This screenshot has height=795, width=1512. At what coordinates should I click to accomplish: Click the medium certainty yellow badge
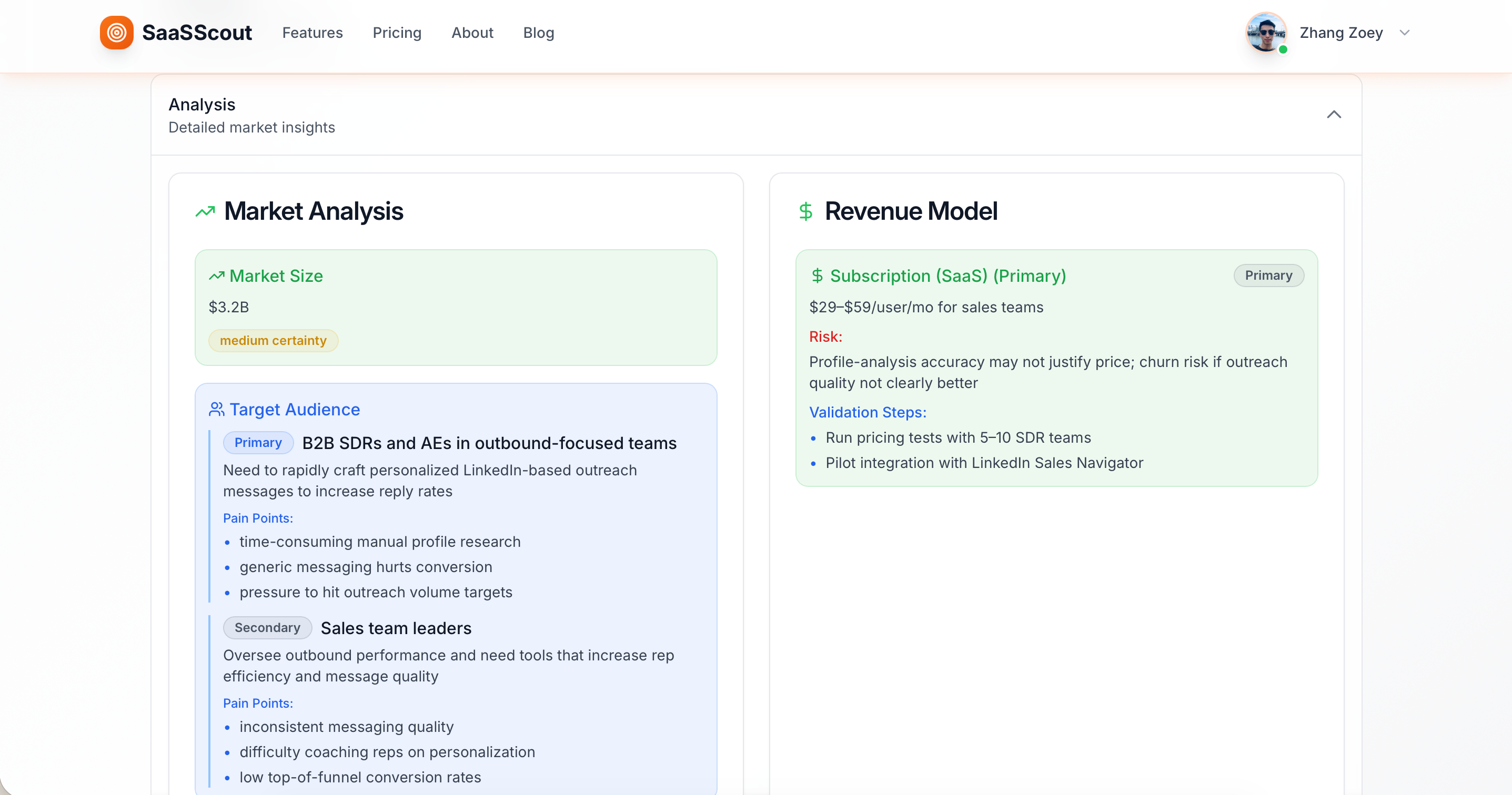[273, 340]
